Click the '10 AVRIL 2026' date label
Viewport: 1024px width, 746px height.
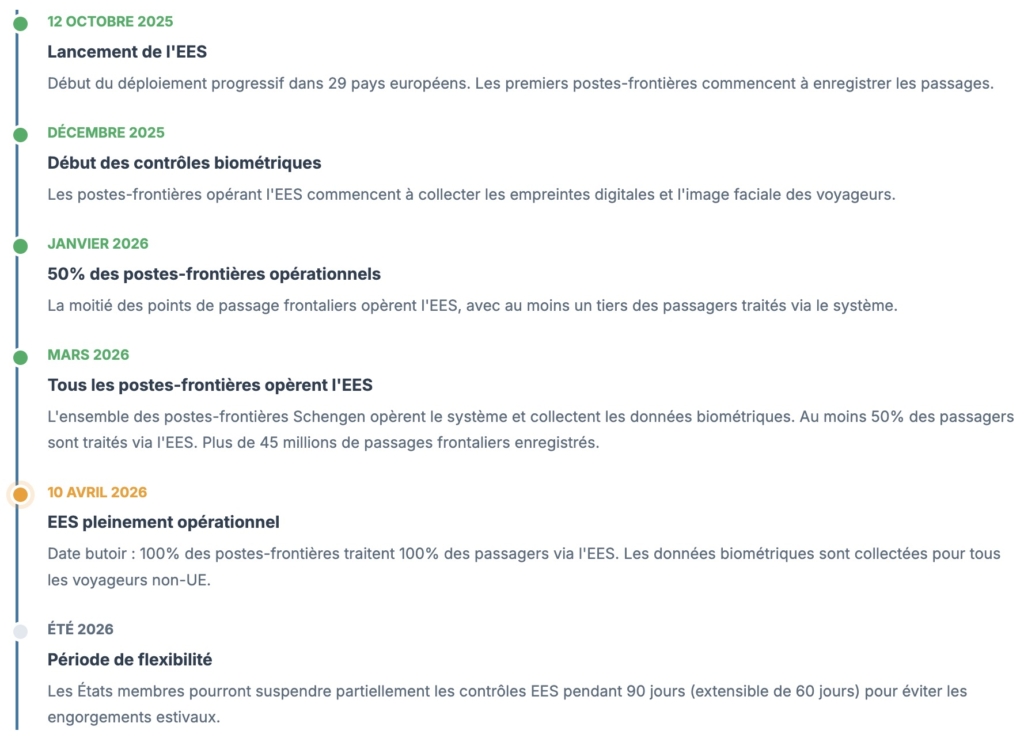(x=97, y=492)
